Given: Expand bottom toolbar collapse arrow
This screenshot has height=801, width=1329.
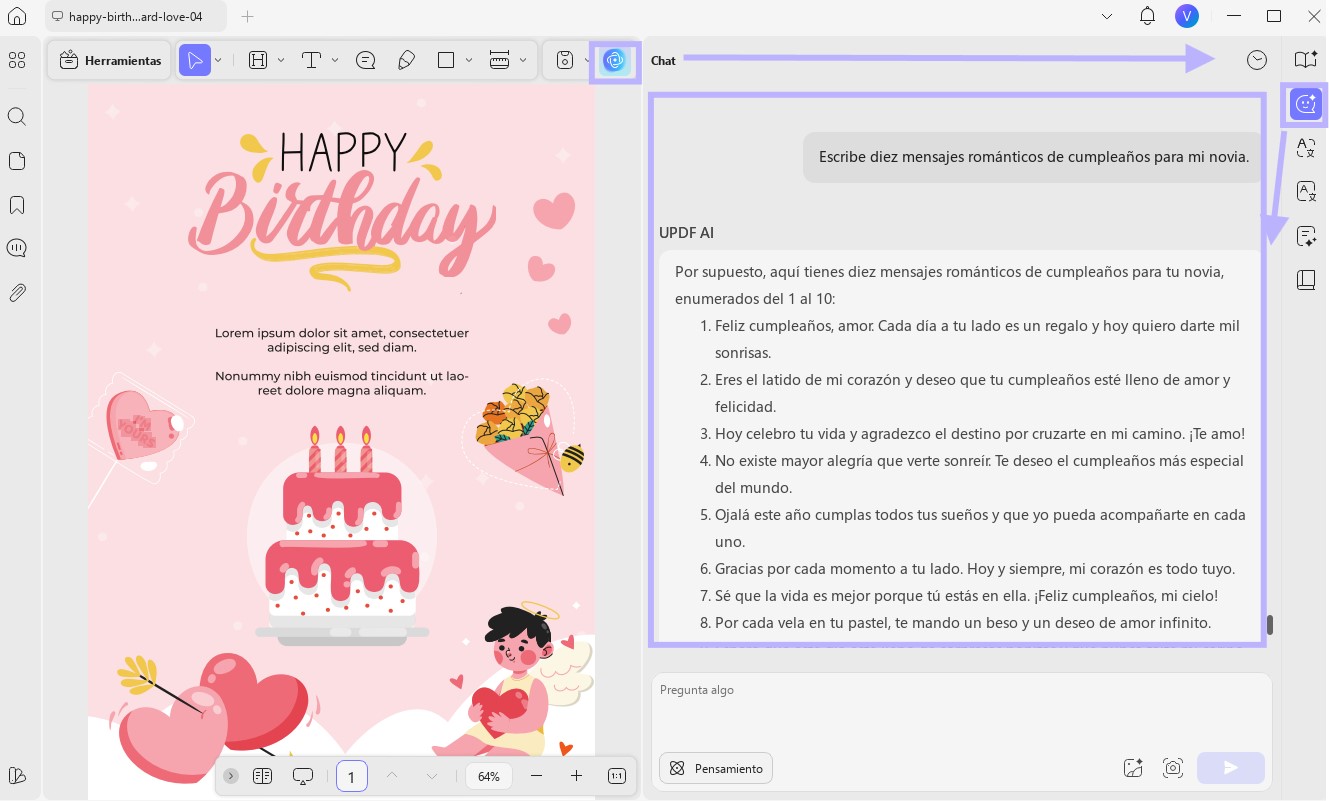Looking at the screenshot, I should click(x=231, y=776).
